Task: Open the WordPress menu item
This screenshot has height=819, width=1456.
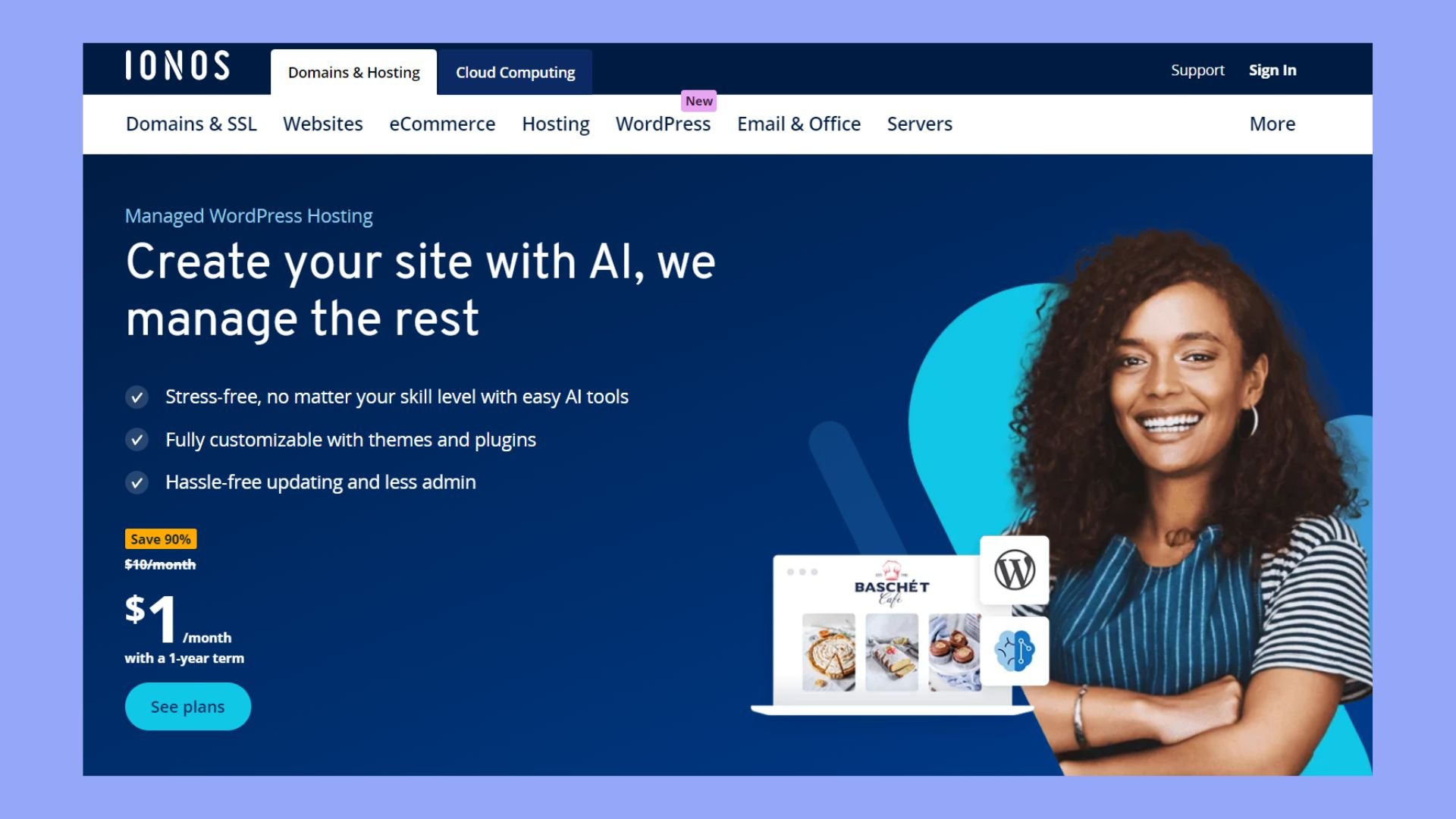Action: (x=663, y=124)
